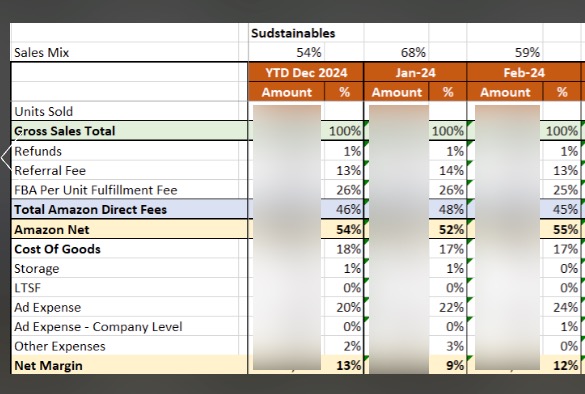585x394 pixels.
Task: Select Other Expenses 2% in YTD column
Action: (x=352, y=346)
